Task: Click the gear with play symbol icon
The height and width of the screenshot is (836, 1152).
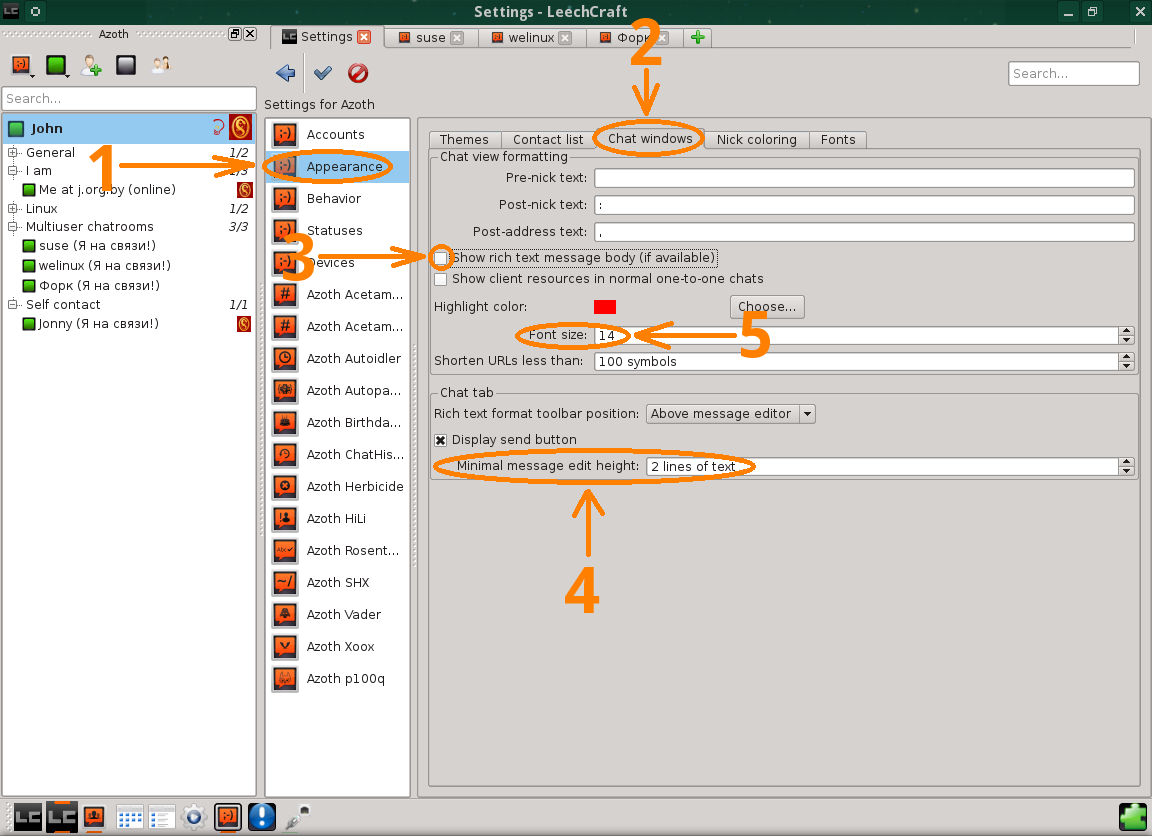Action: point(194,817)
